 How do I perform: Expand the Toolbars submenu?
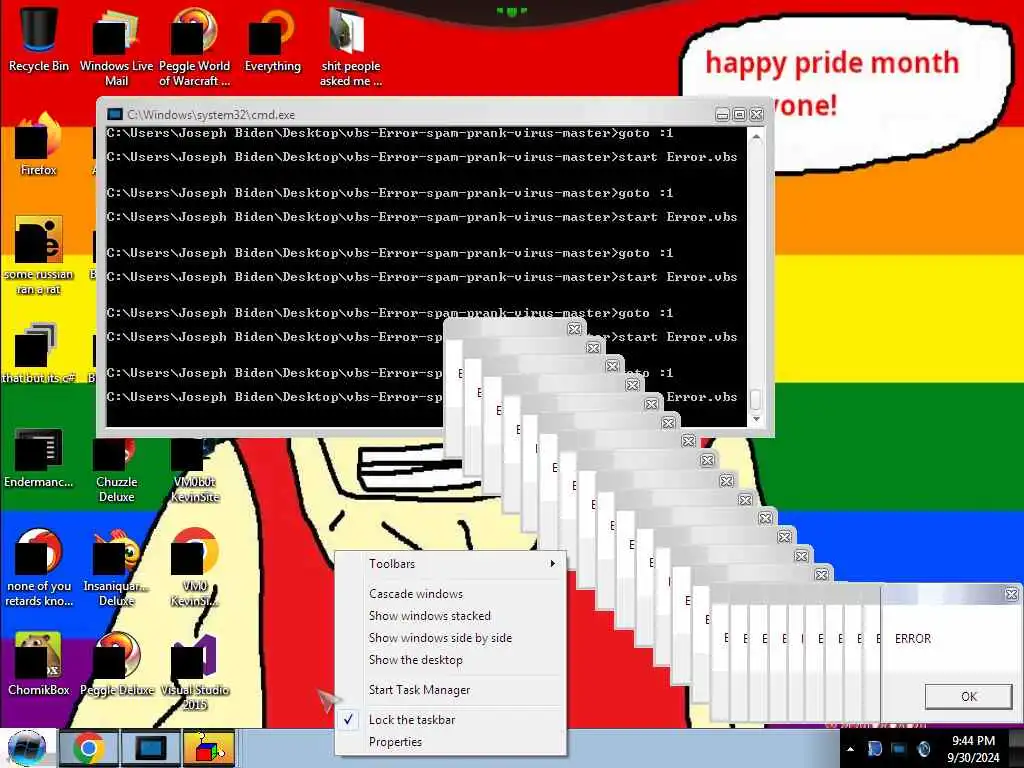tap(451, 564)
